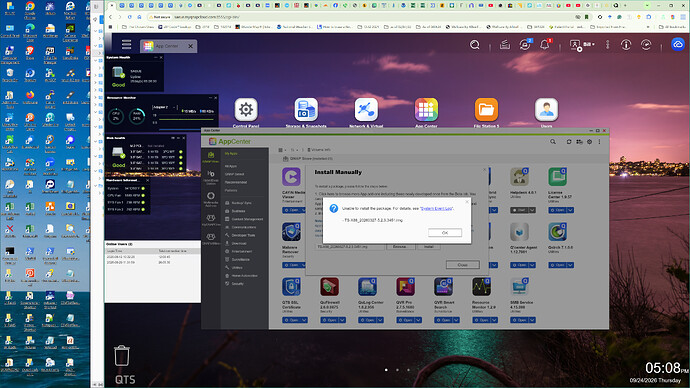Select the App Center tab in QTS taskbar
690x388 pixels.
[168, 46]
